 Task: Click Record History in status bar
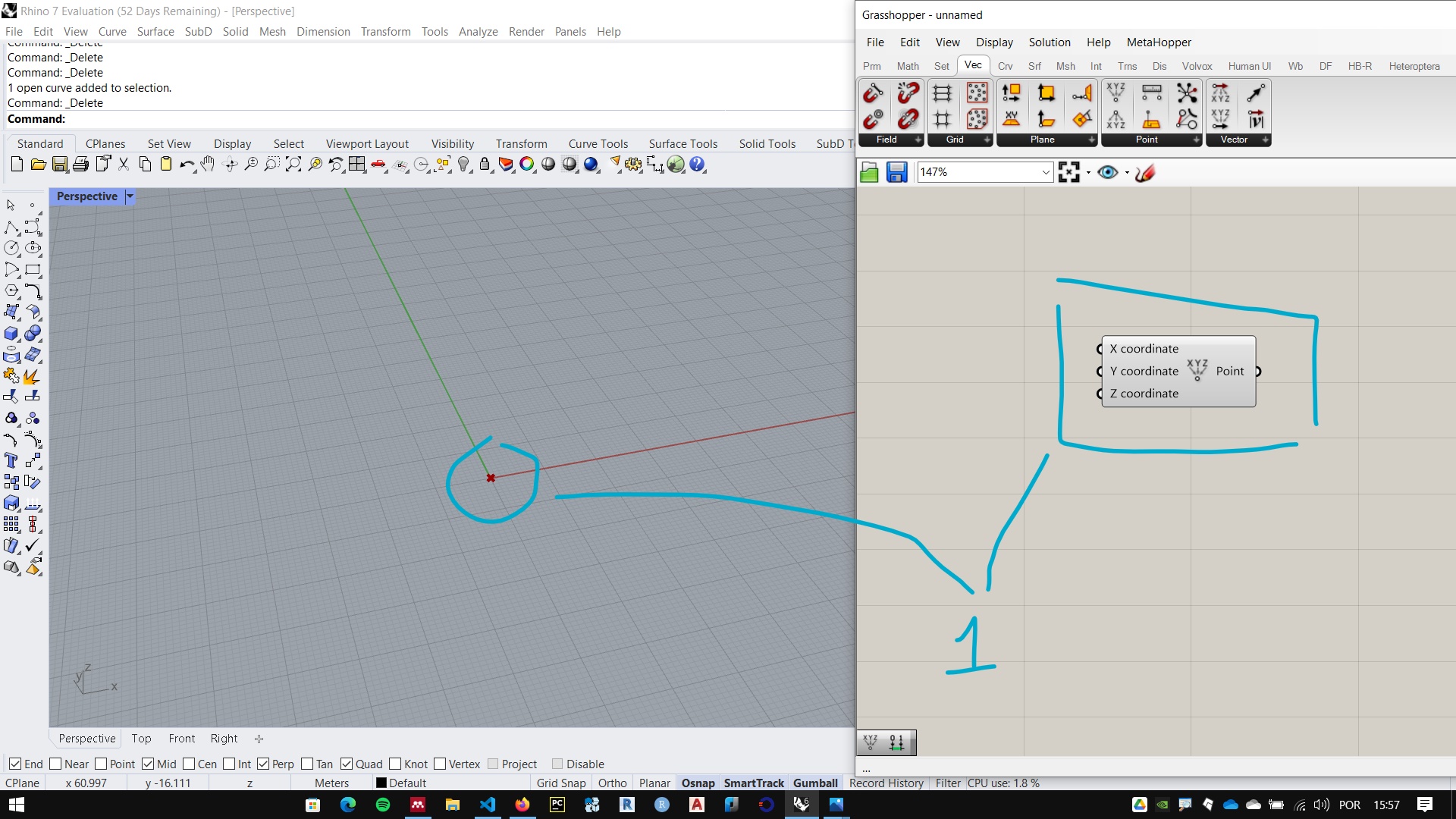pos(886,783)
